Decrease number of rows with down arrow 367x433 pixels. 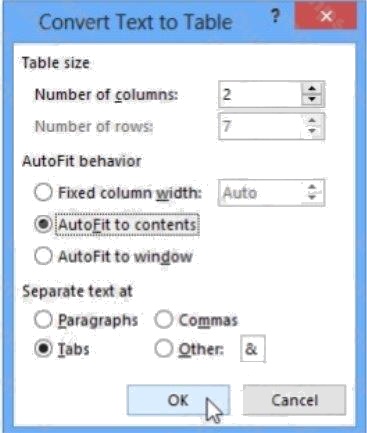312,131
